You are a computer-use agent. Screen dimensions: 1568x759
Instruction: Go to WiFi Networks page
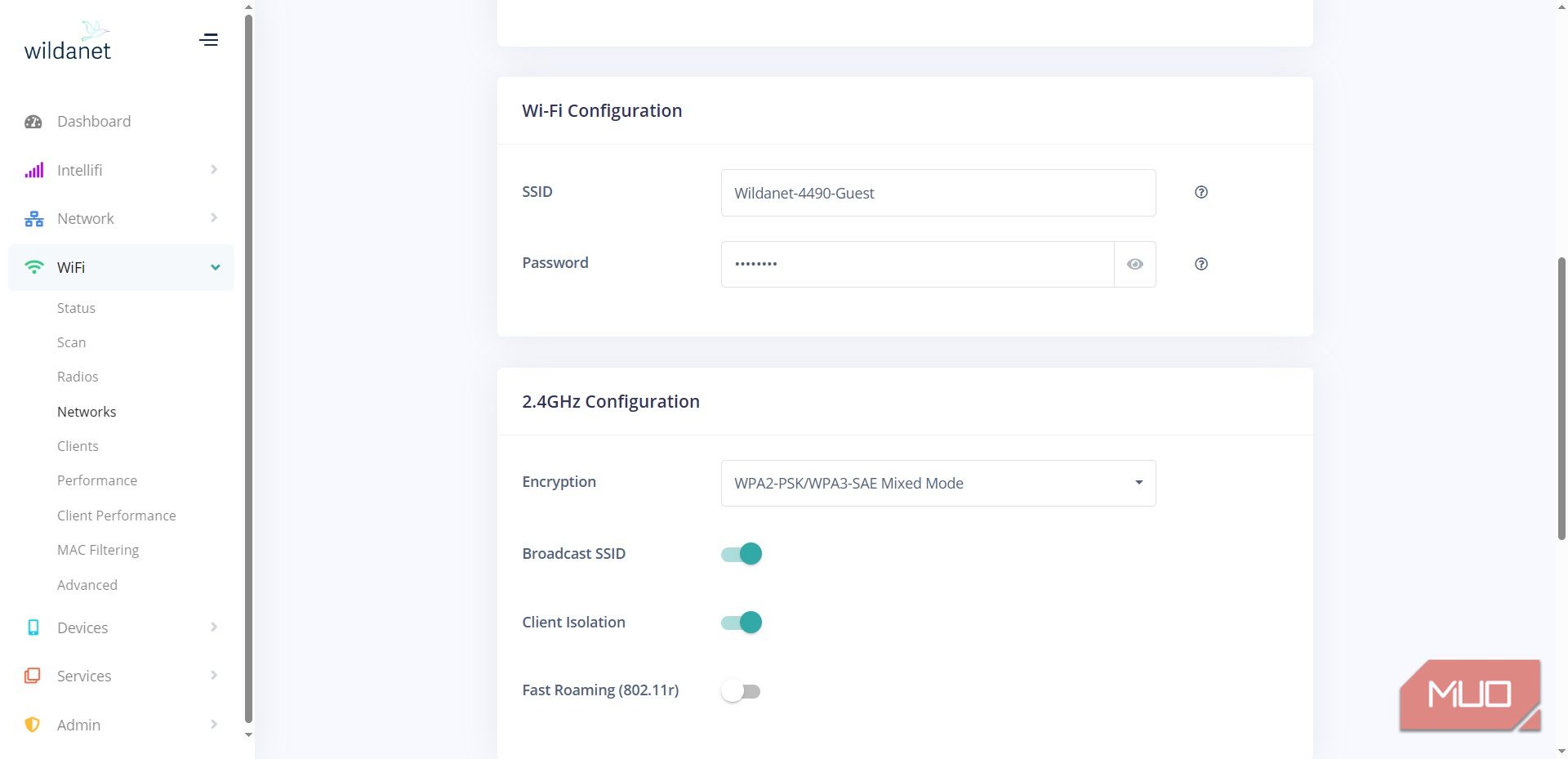87,412
